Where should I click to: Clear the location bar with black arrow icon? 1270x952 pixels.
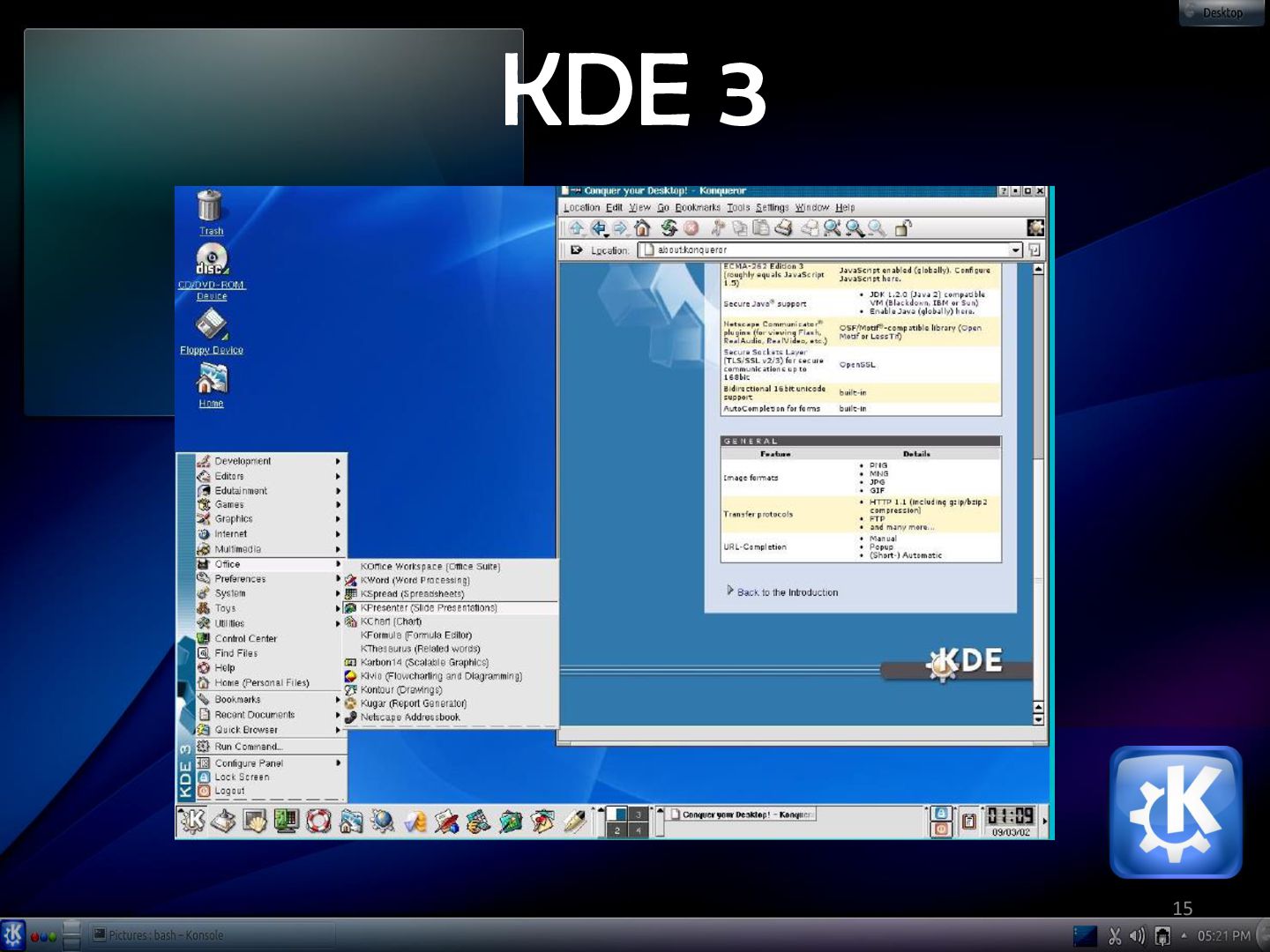576,250
